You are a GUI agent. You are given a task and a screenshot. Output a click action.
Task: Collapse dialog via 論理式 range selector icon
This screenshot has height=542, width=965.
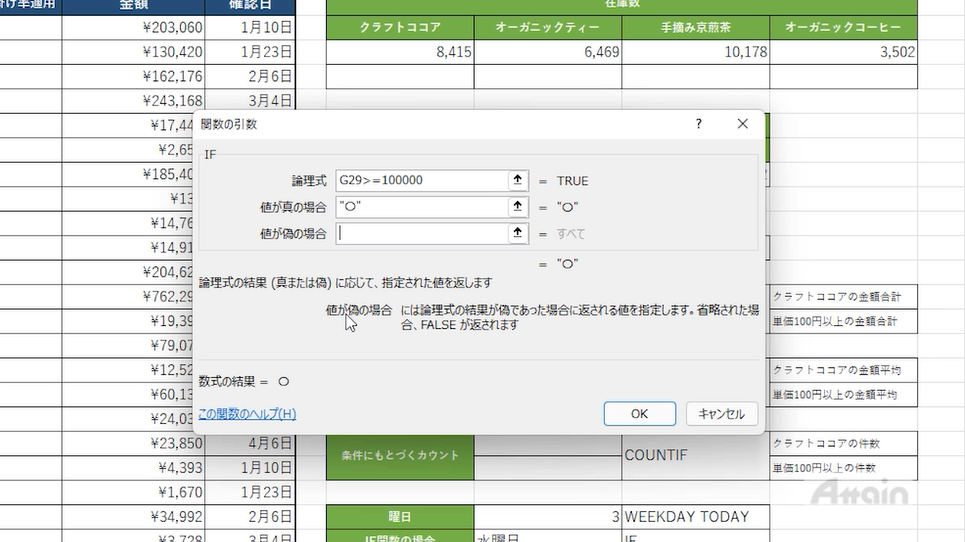pos(518,181)
